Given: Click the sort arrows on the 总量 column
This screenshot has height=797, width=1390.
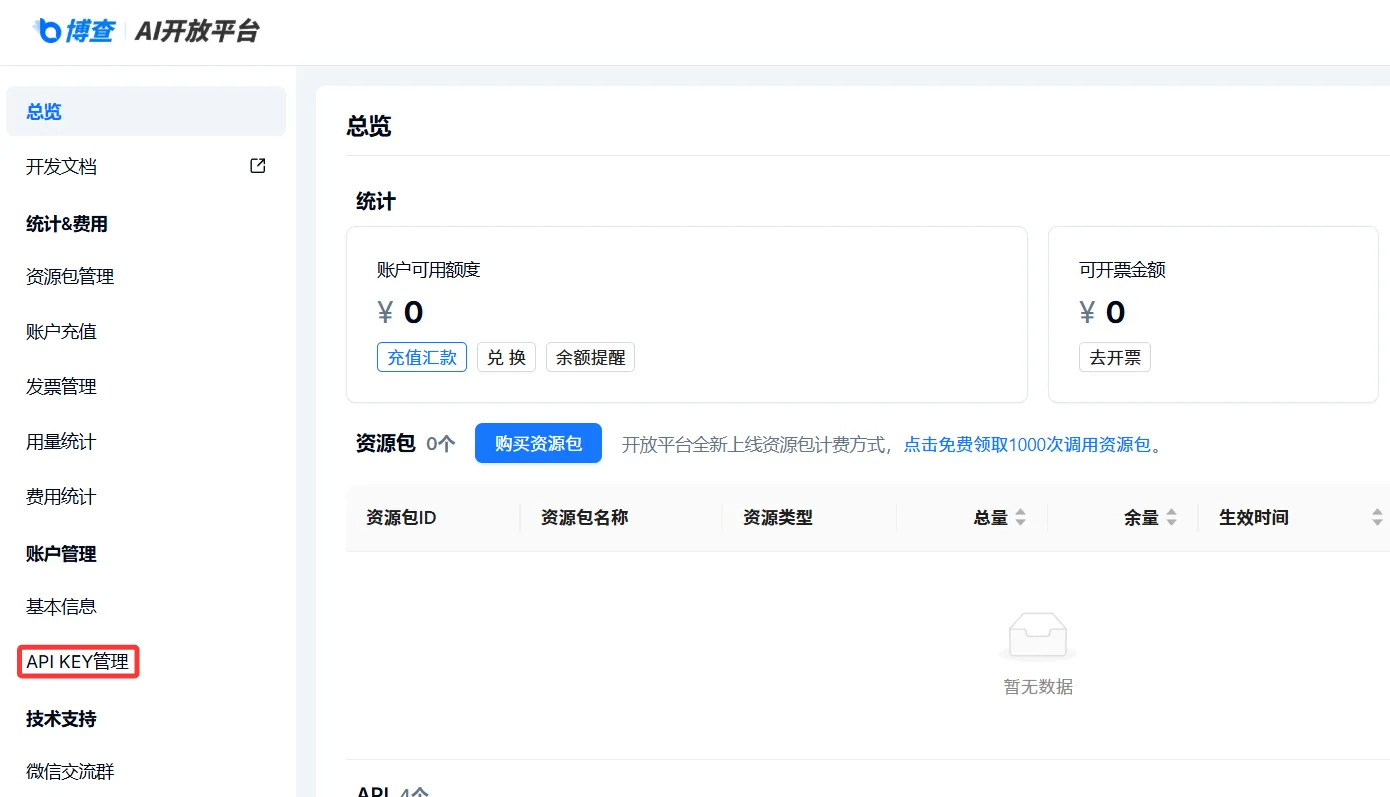Looking at the screenshot, I should click(1021, 517).
